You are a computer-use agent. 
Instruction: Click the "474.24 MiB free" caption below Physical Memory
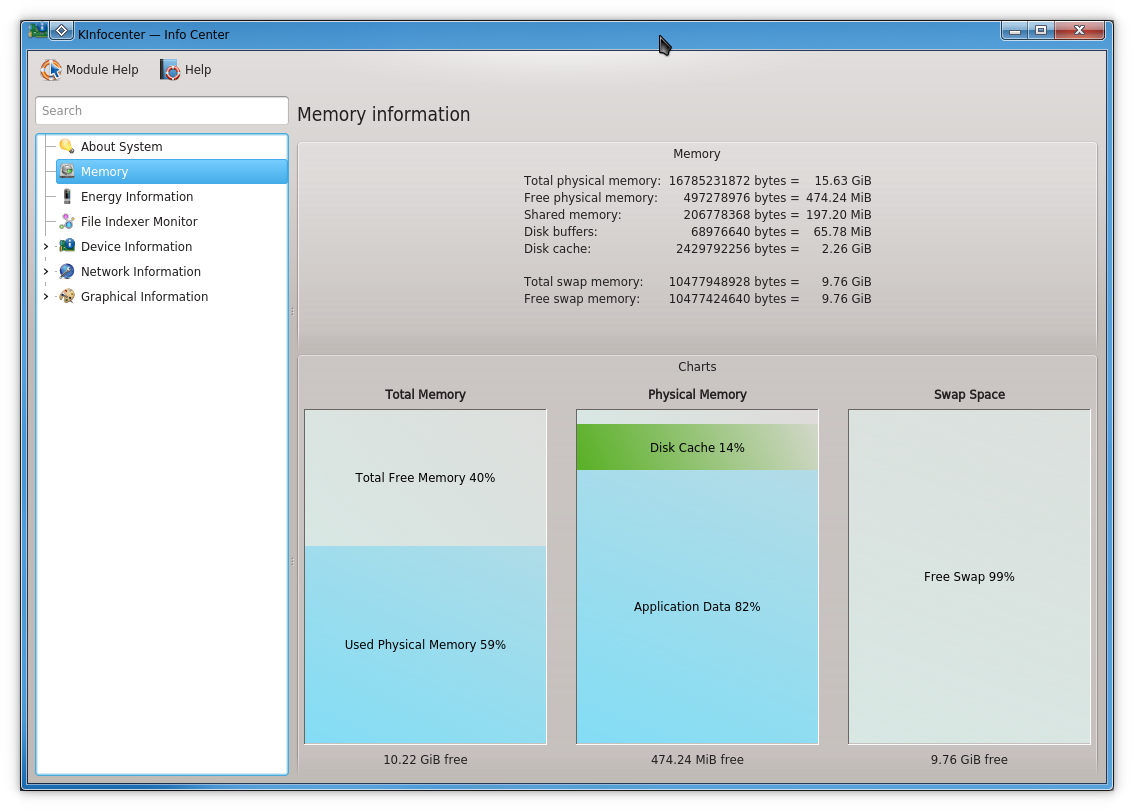(697, 760)
